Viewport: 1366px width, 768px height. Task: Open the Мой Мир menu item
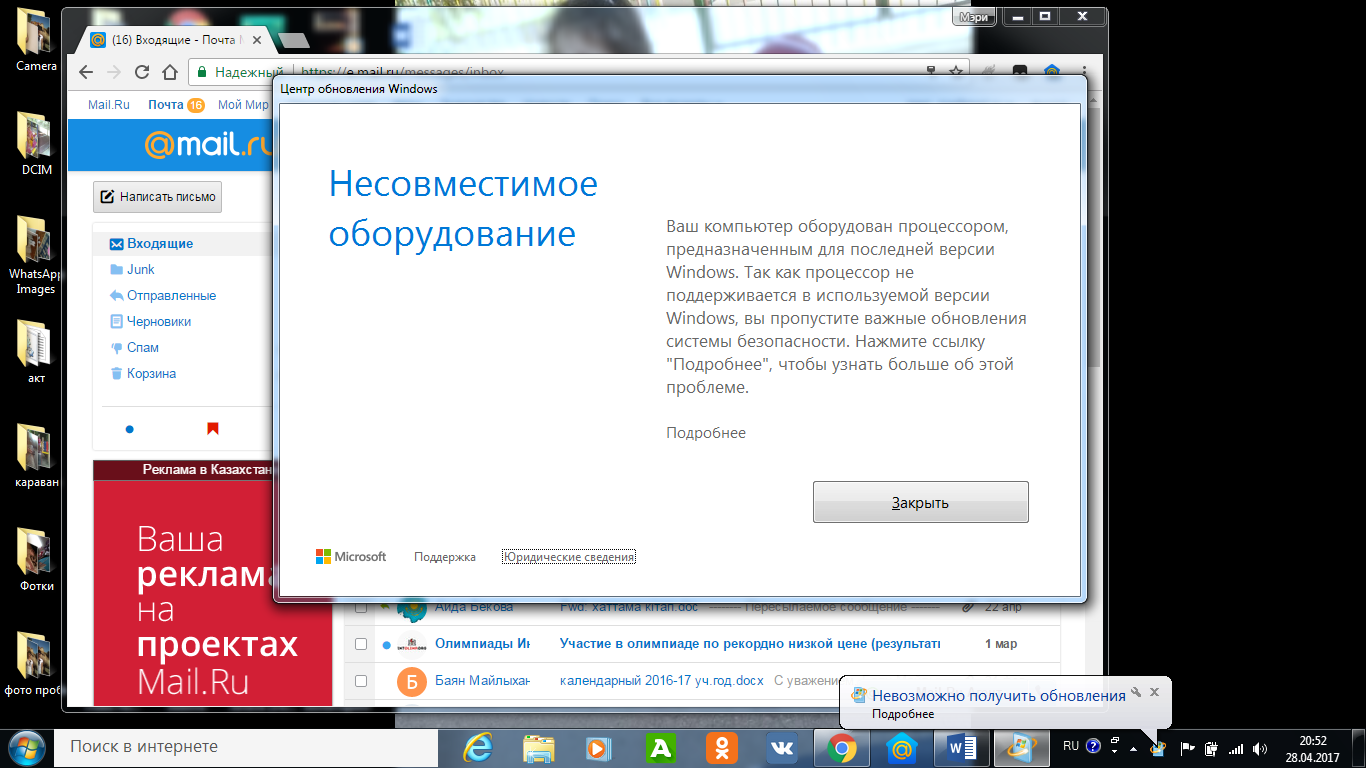243,105
